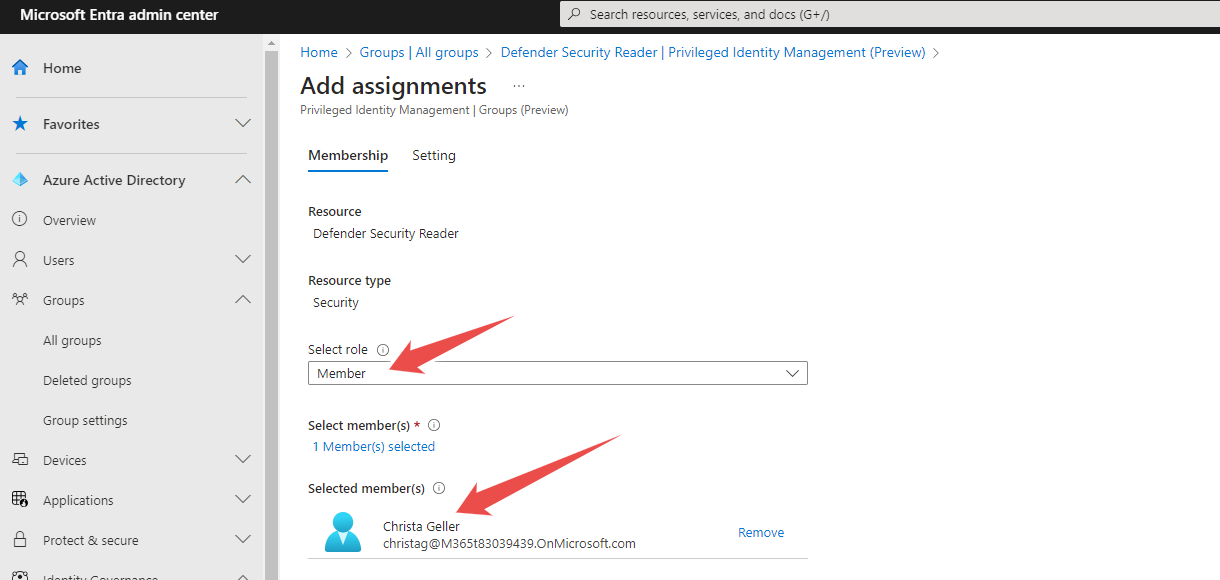Click the Security resource type value
Screen dimensions: 1220x580
(x=336, y=303)
